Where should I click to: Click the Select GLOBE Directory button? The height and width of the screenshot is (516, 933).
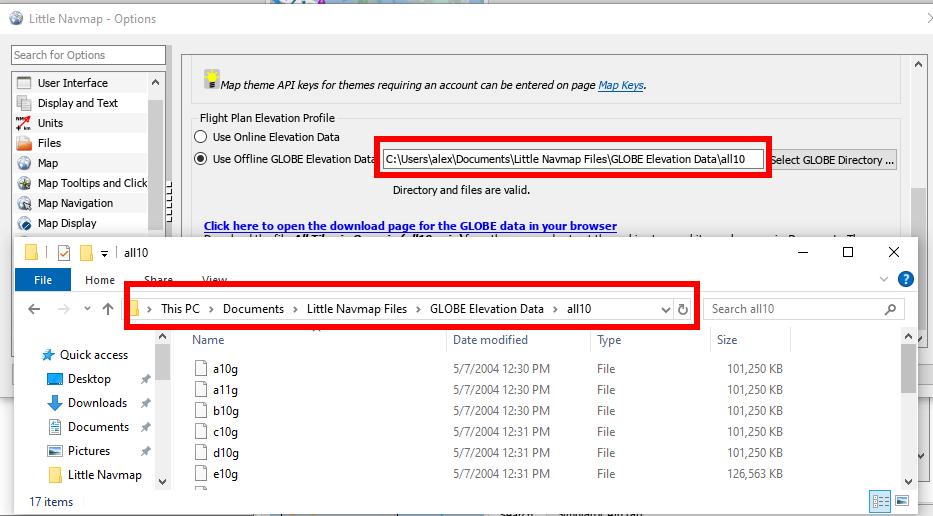tap(832, 160)
